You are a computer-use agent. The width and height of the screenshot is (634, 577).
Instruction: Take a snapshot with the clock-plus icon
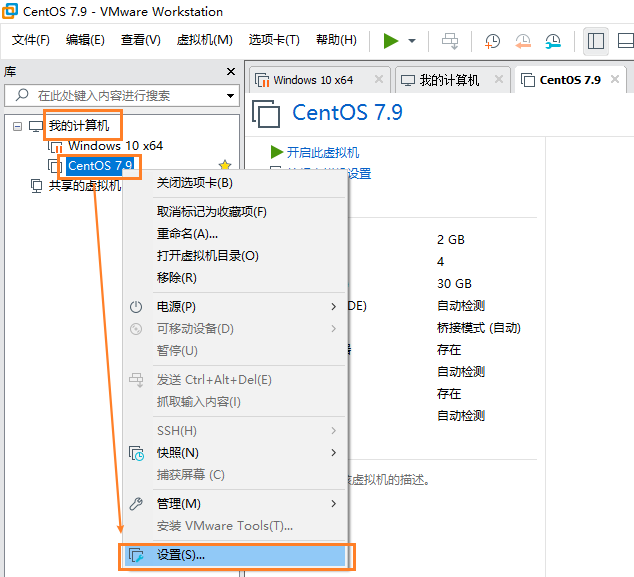click(492, 41)
